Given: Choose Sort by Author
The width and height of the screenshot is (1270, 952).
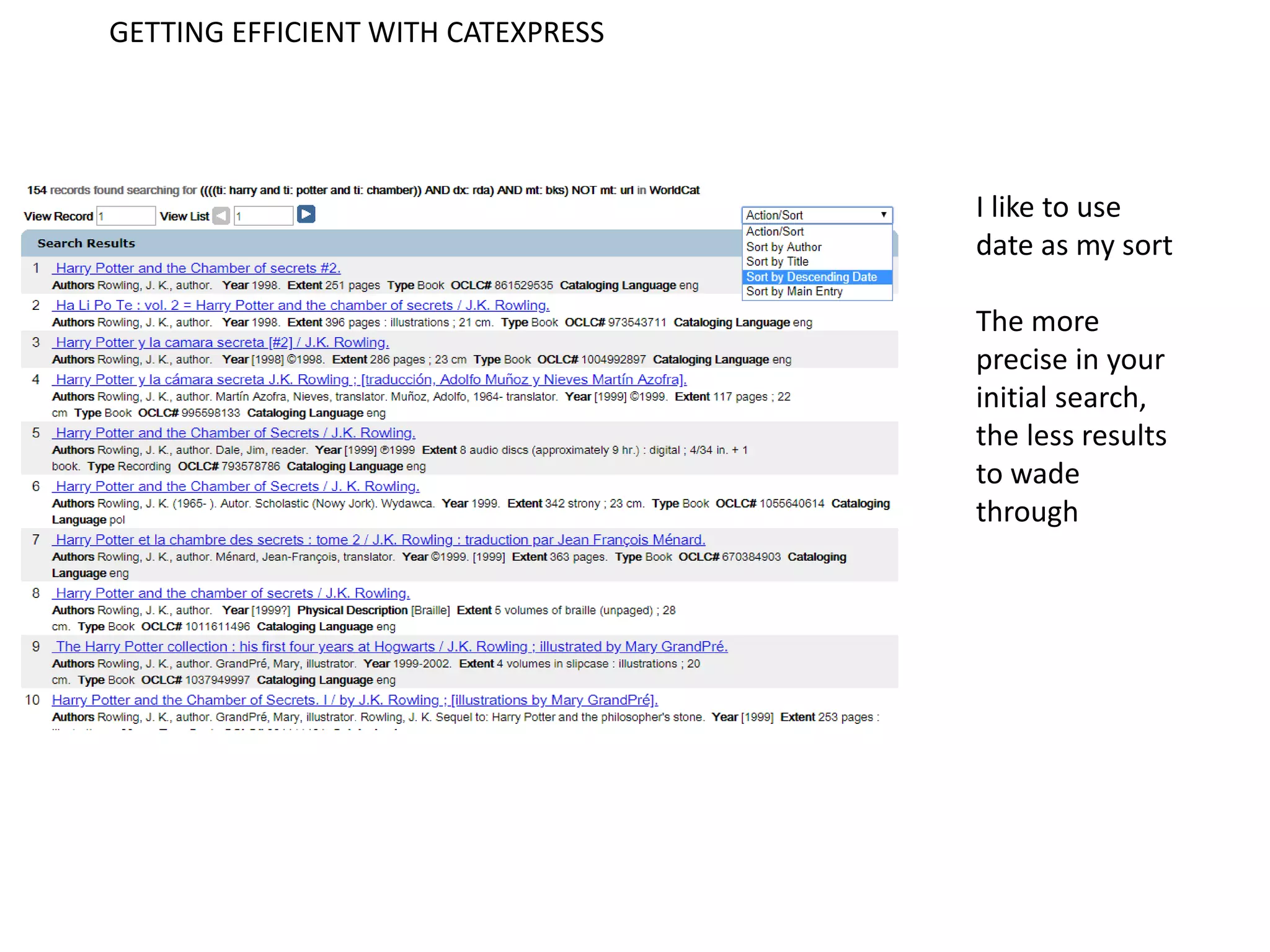Looking at the screenshot, I should click(x=817, y=247).
